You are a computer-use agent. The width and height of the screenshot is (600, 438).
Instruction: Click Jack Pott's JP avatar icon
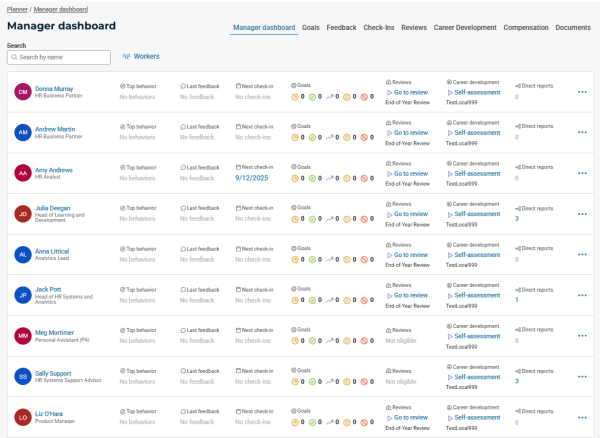click(x=22, y=295)
